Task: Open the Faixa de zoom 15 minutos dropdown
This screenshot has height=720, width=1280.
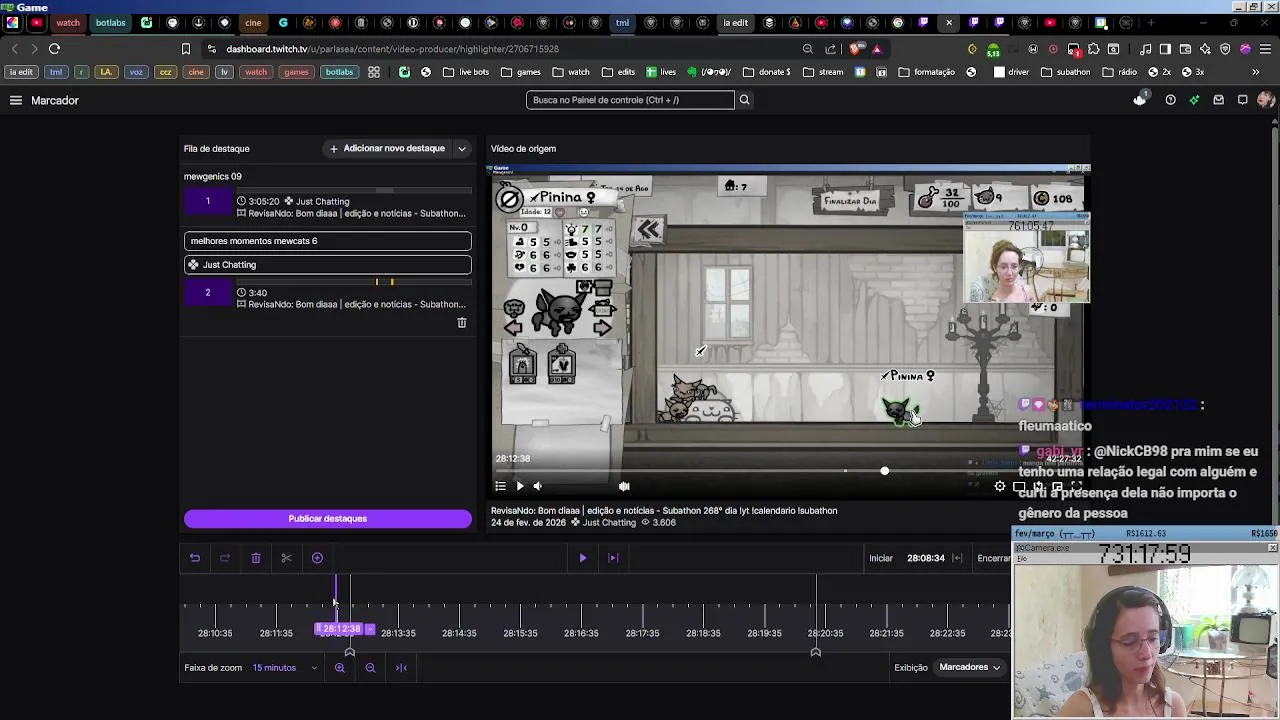Action: 285,668
